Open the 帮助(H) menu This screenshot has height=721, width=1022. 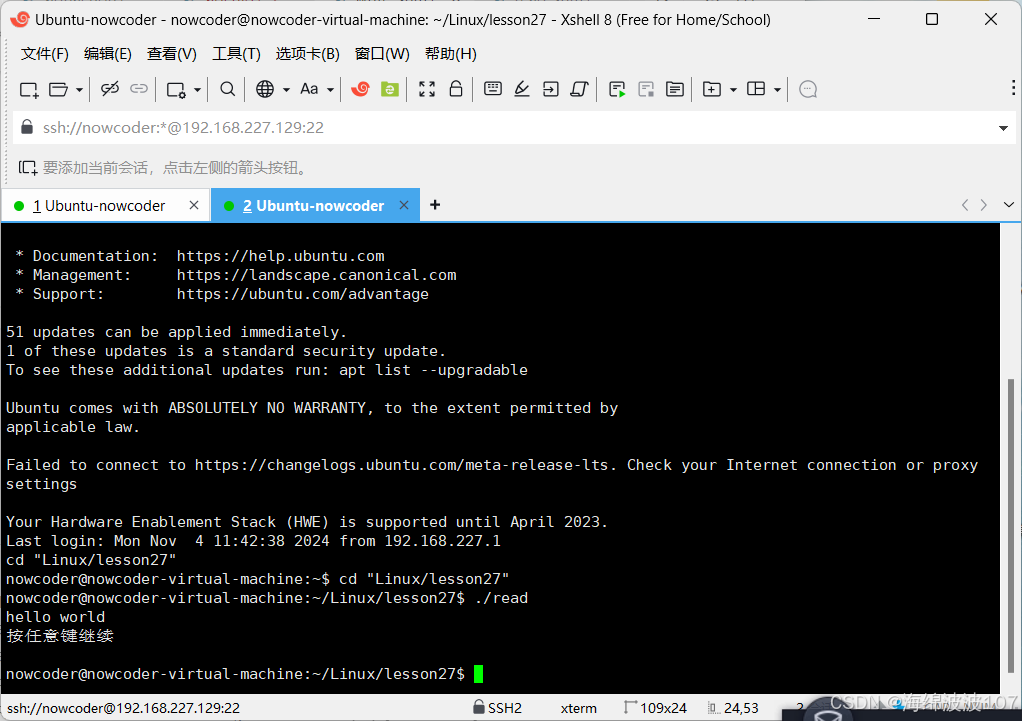tap(450, 53)
